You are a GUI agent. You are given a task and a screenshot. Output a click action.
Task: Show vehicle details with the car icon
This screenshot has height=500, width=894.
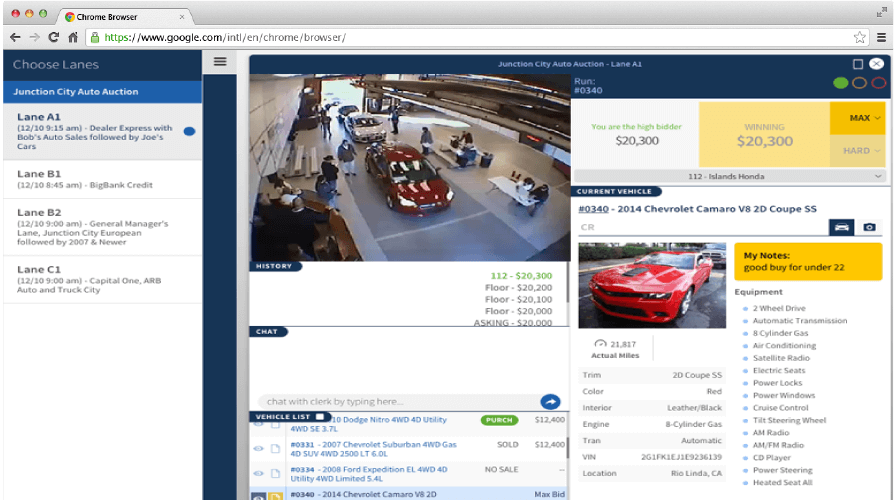click(x=841, y=227)
